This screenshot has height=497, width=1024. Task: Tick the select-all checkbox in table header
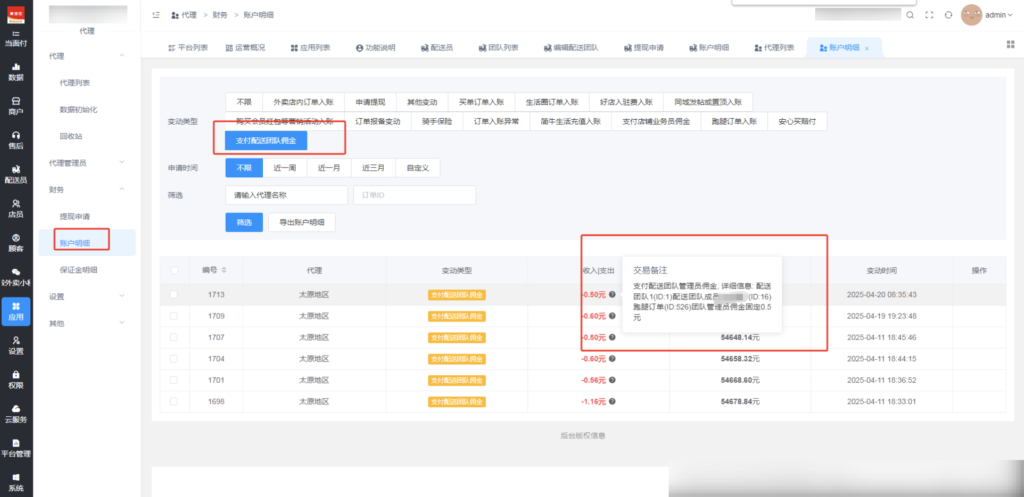point(175,270)
